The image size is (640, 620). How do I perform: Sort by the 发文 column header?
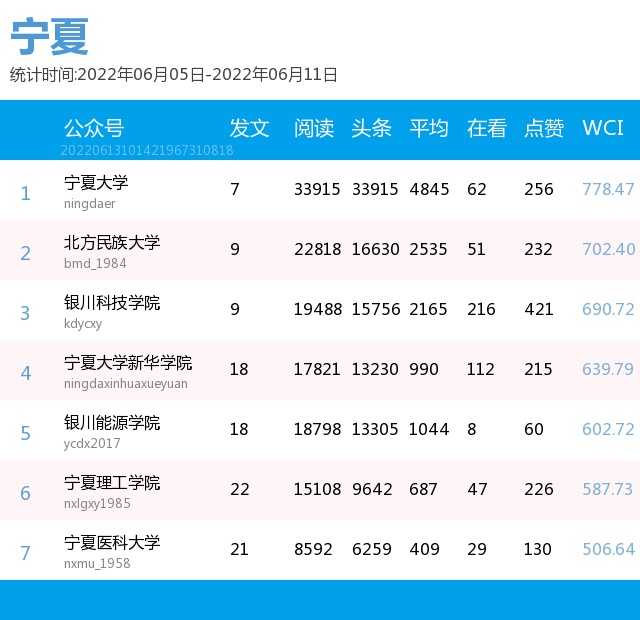[x=249, y=128]
